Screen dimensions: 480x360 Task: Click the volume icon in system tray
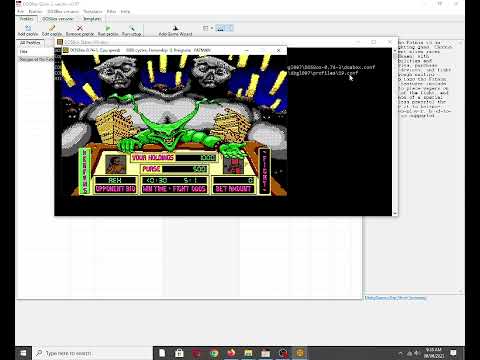tap(416, 353)
